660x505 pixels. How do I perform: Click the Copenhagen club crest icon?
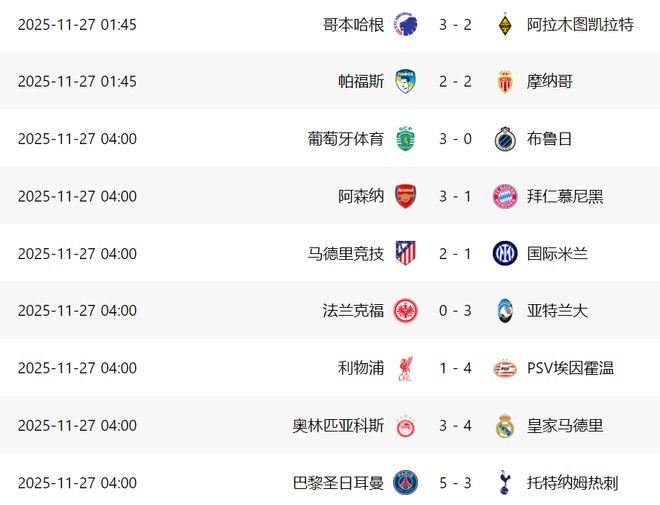pos(405,24)
